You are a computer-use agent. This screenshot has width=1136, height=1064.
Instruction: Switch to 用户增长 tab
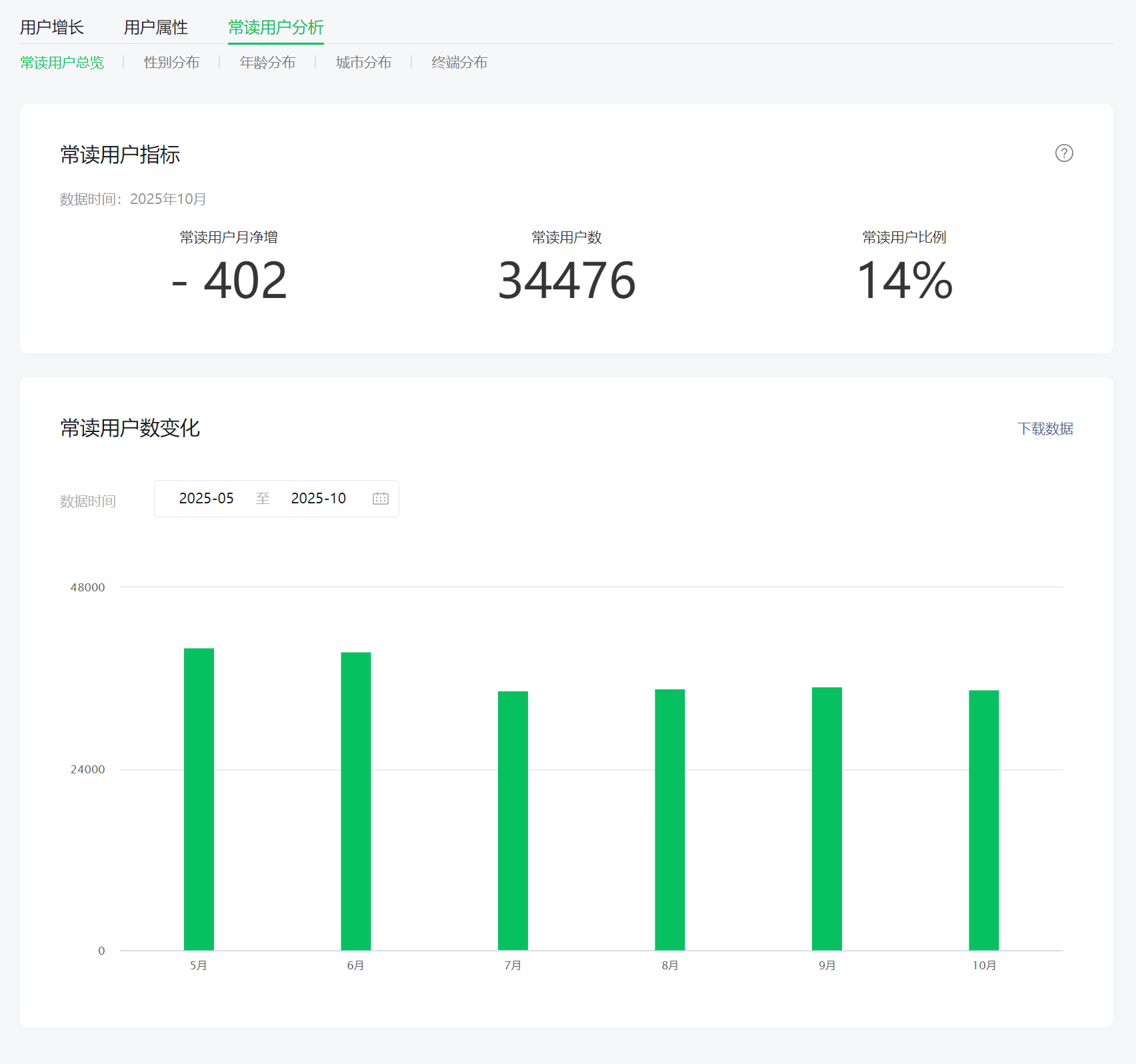pyautogui.click(x=52, y=27)
